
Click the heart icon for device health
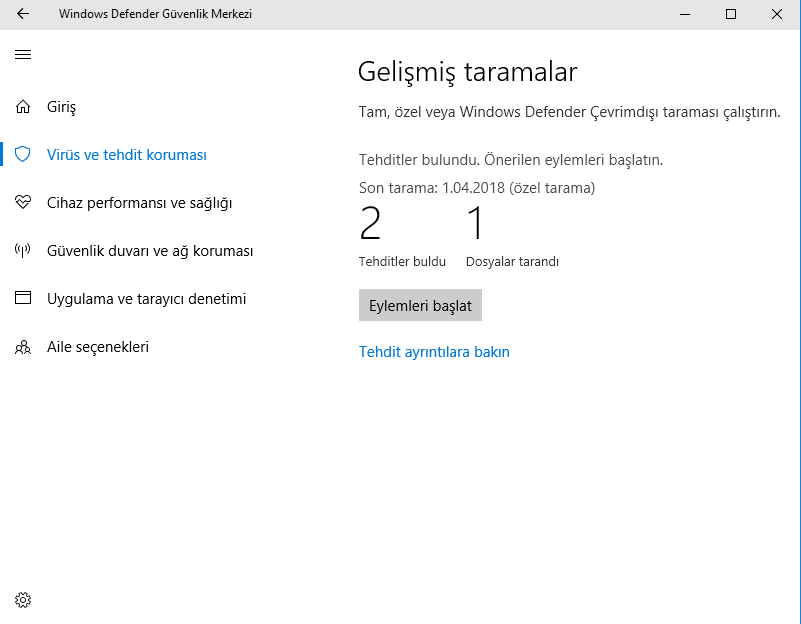[x=23, y=202]
